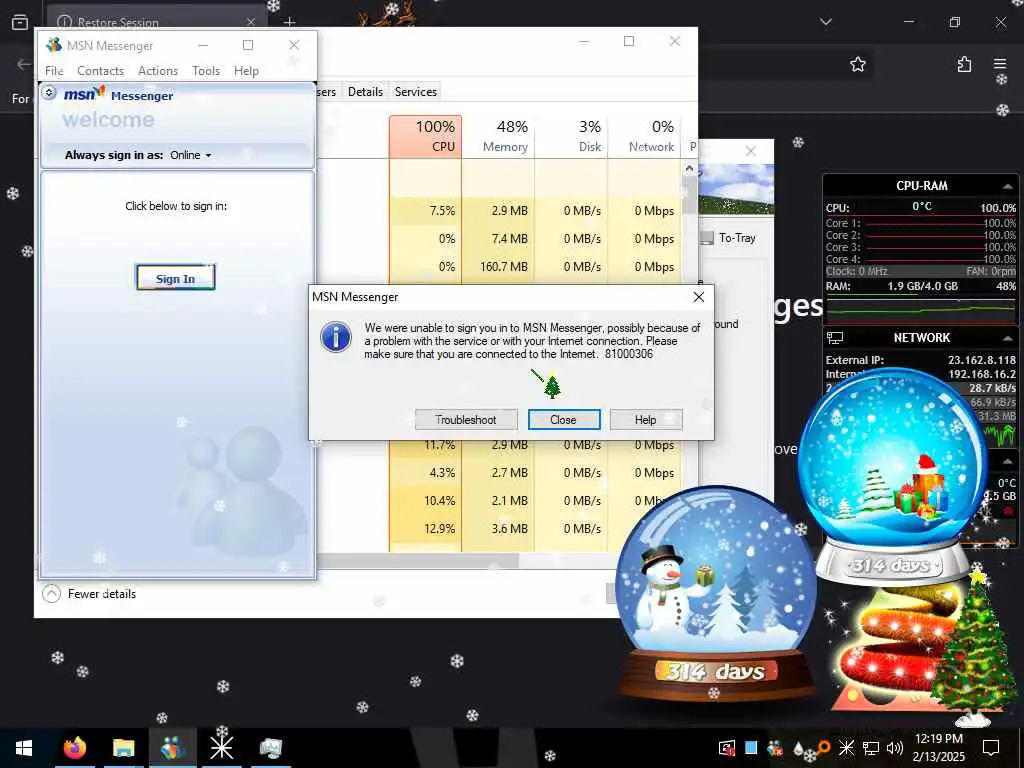Sort Task Manager by the 3% Disk column
Image resolution: width=1024 pixels, height=768 pixels.
coord(571,136)
